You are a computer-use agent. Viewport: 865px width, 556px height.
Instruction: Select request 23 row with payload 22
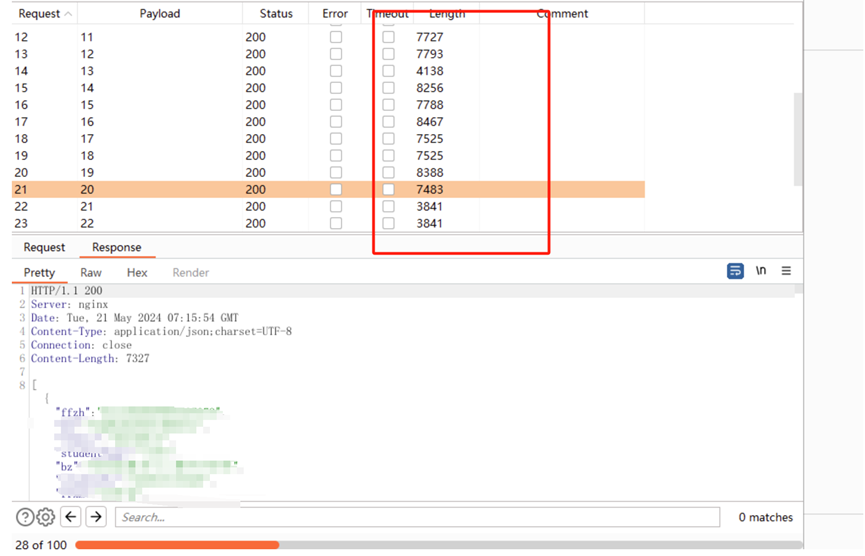pos(328,223)
